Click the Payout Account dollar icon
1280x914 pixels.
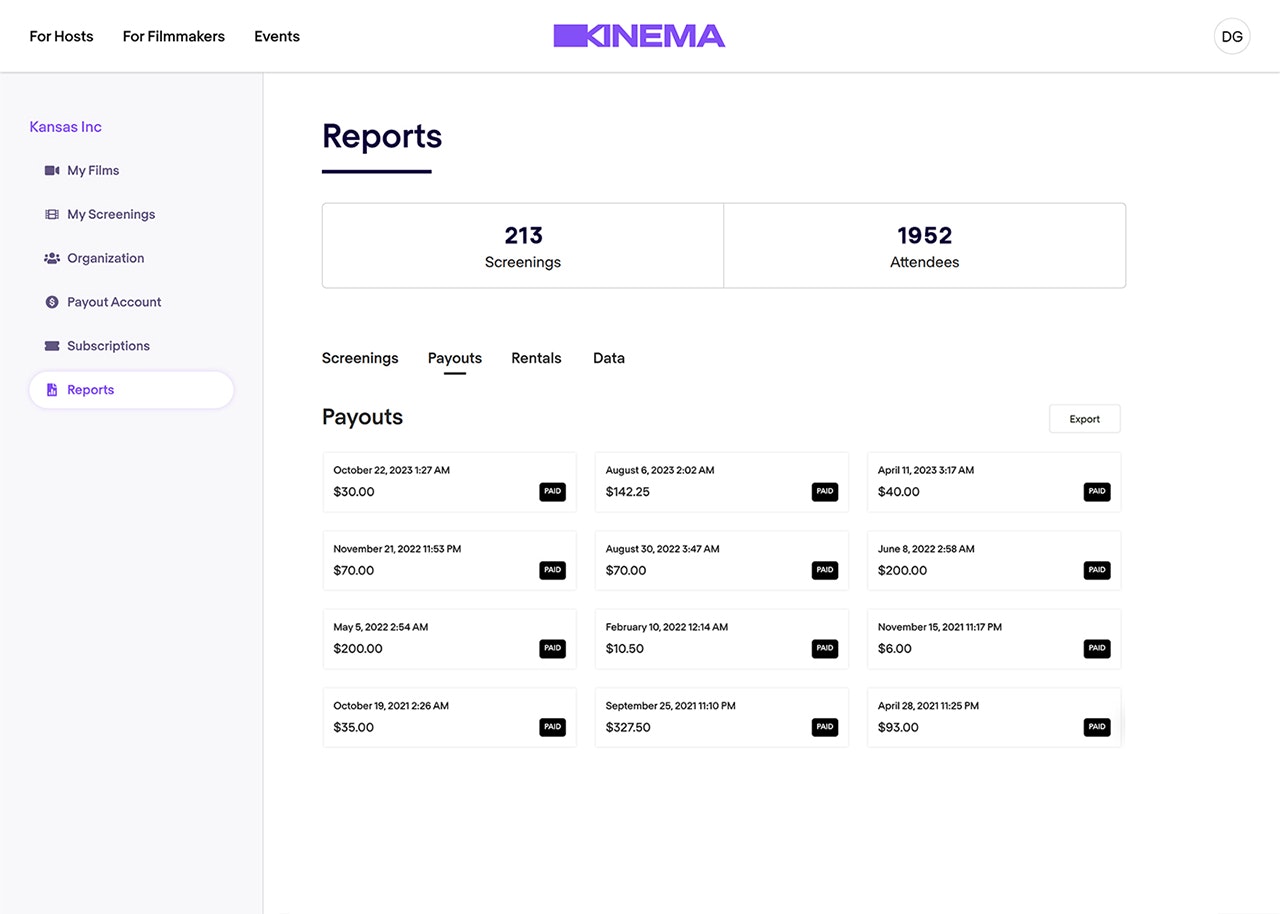(52, 302)
